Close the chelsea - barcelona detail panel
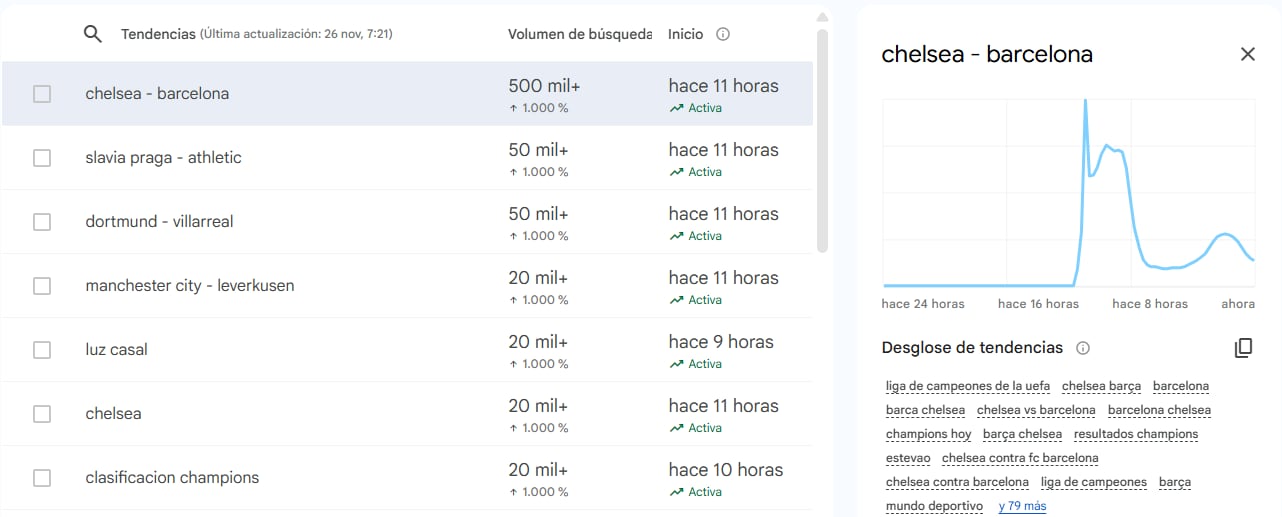The image size is (1282, 517). [x=1247, y=54]
